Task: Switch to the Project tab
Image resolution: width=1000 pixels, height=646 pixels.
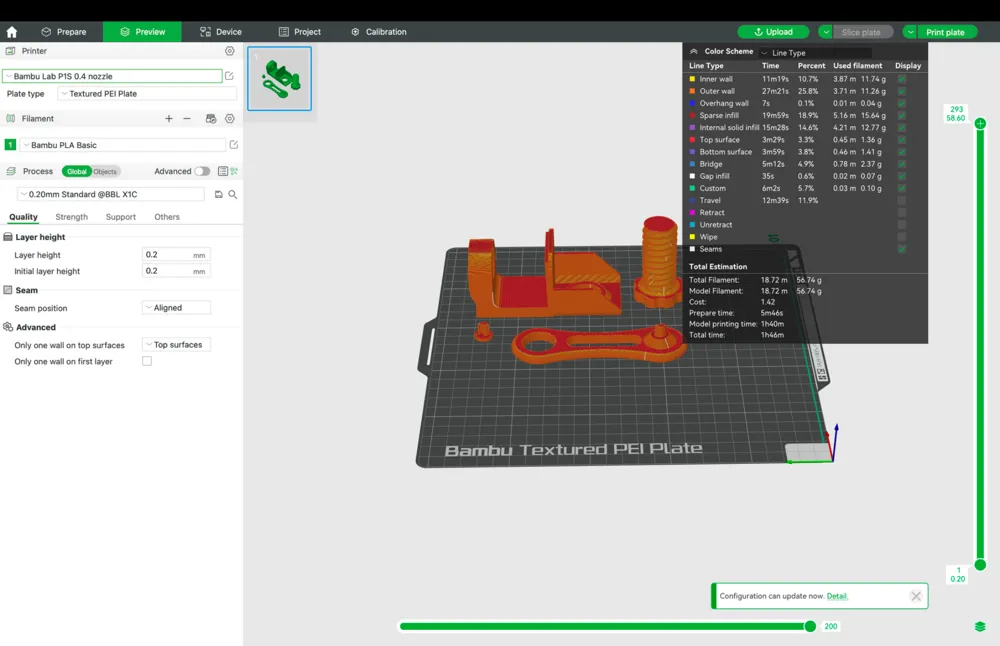Action: (x=300, y=32)
